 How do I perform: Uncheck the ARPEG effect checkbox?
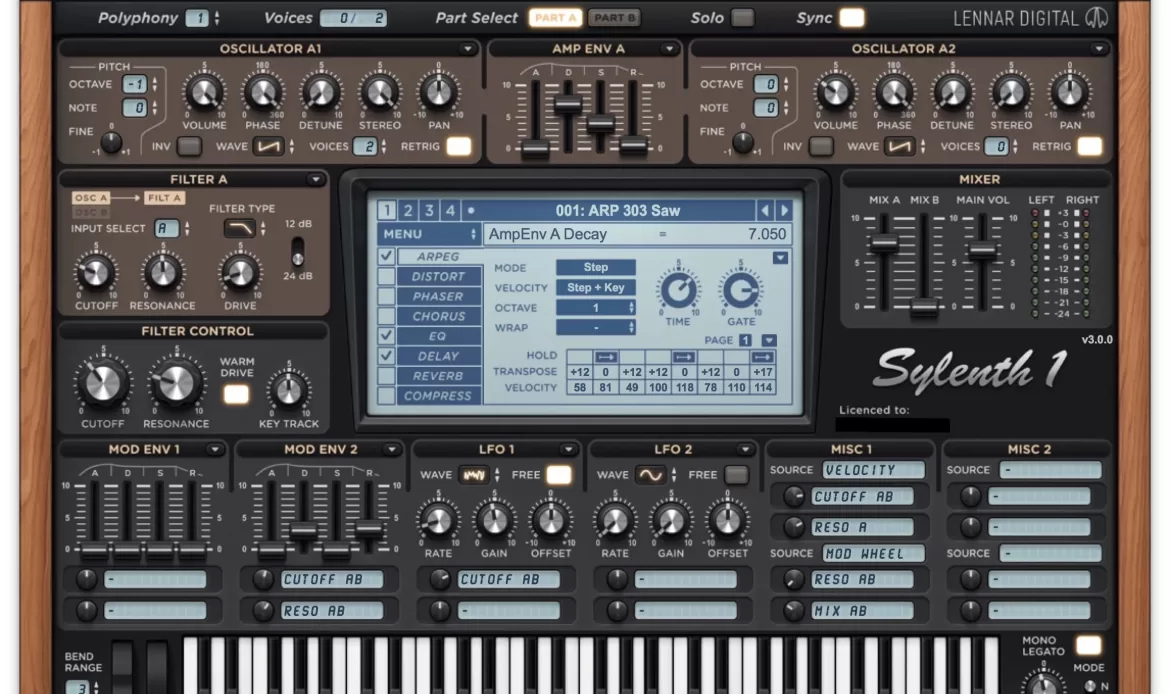(x=386, y=256)
